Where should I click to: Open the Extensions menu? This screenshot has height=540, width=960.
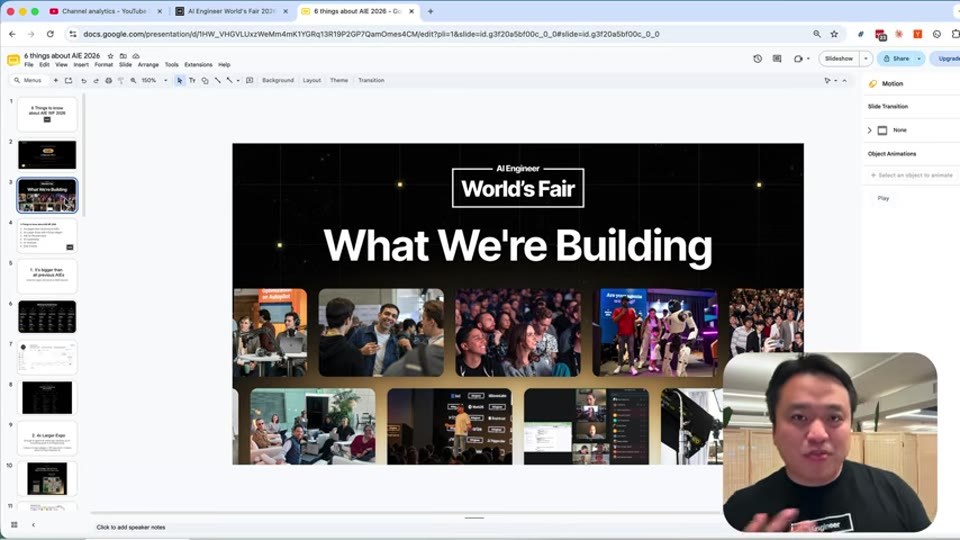[x=198, y=64]
